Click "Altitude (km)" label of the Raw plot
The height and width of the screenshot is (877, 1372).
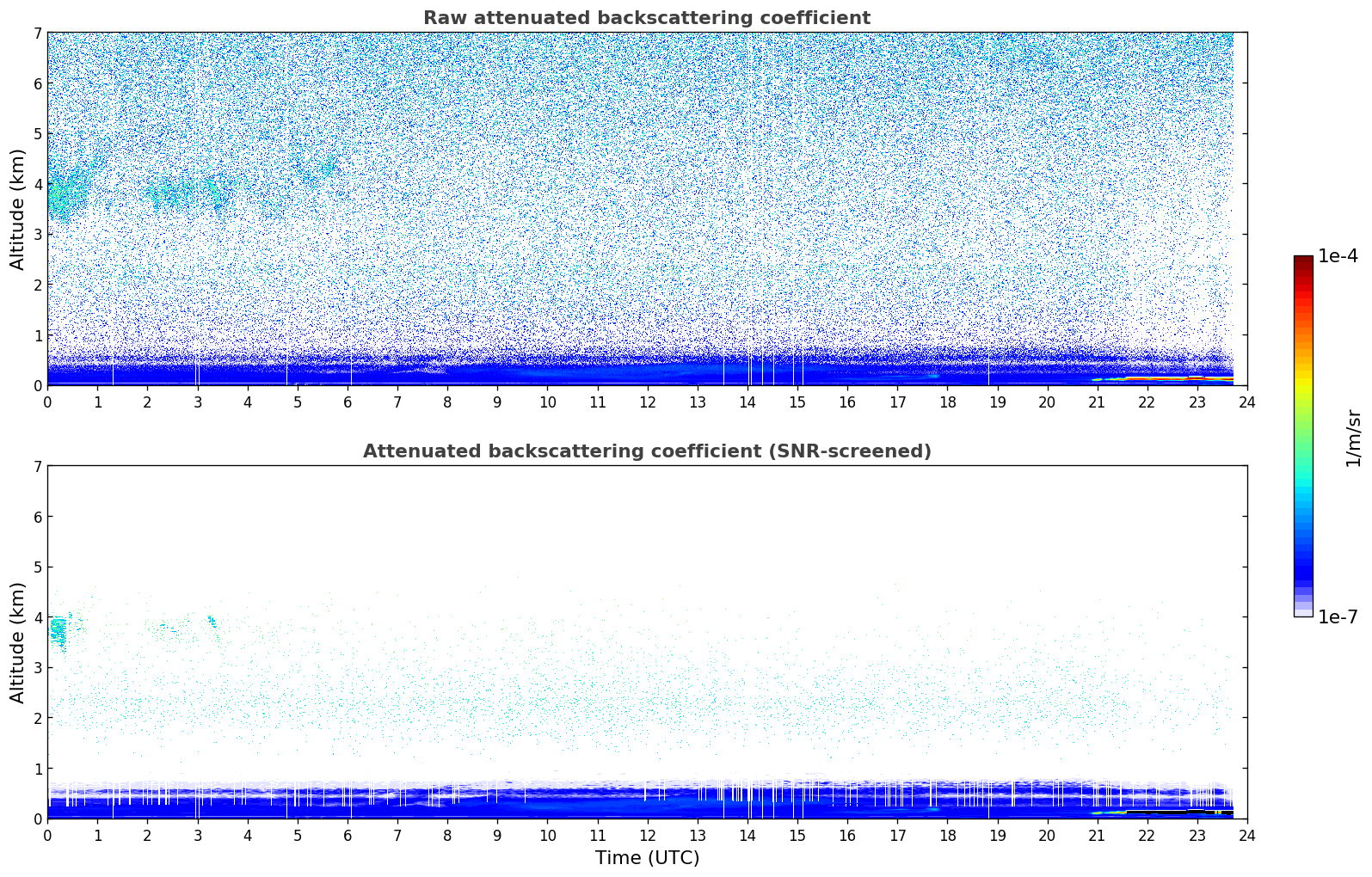coord(18,209)
